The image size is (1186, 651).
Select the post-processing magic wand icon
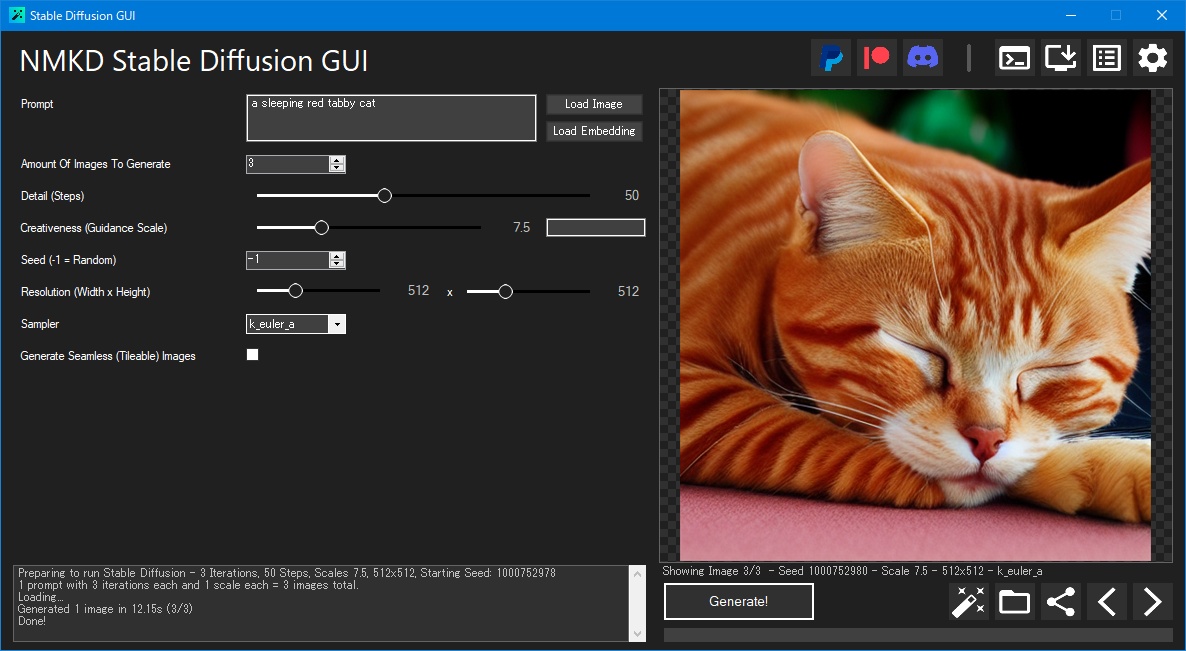coord(968,601)
